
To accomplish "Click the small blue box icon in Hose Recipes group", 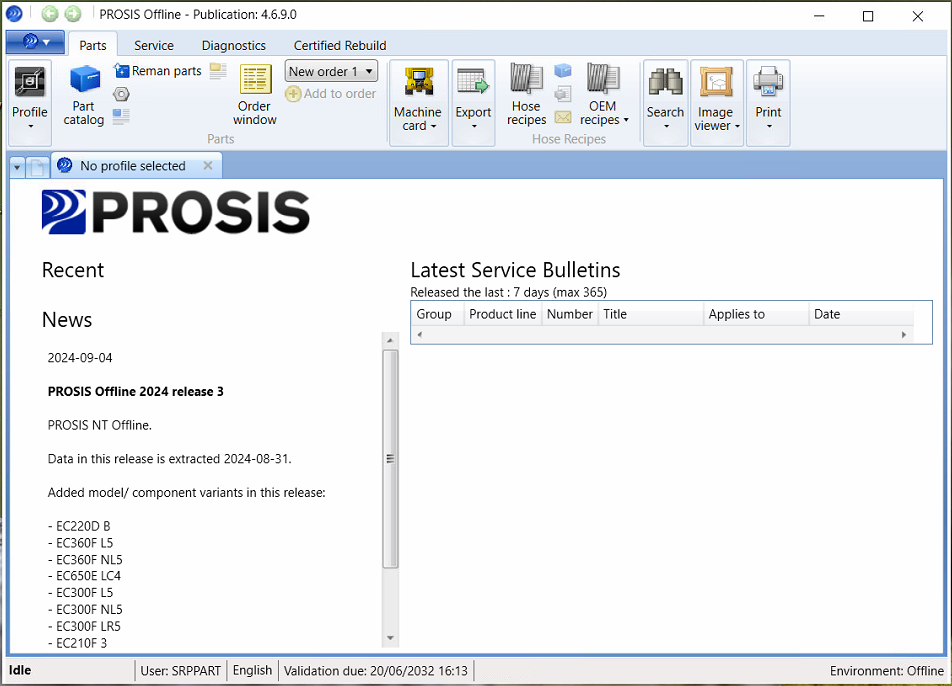I will (x=563, y=71).
